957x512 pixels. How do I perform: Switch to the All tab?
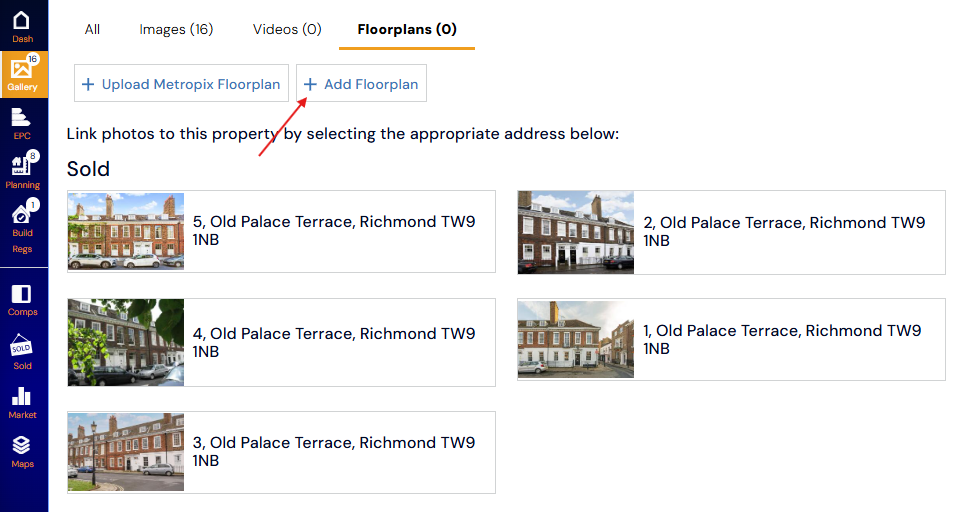[92, 29]
